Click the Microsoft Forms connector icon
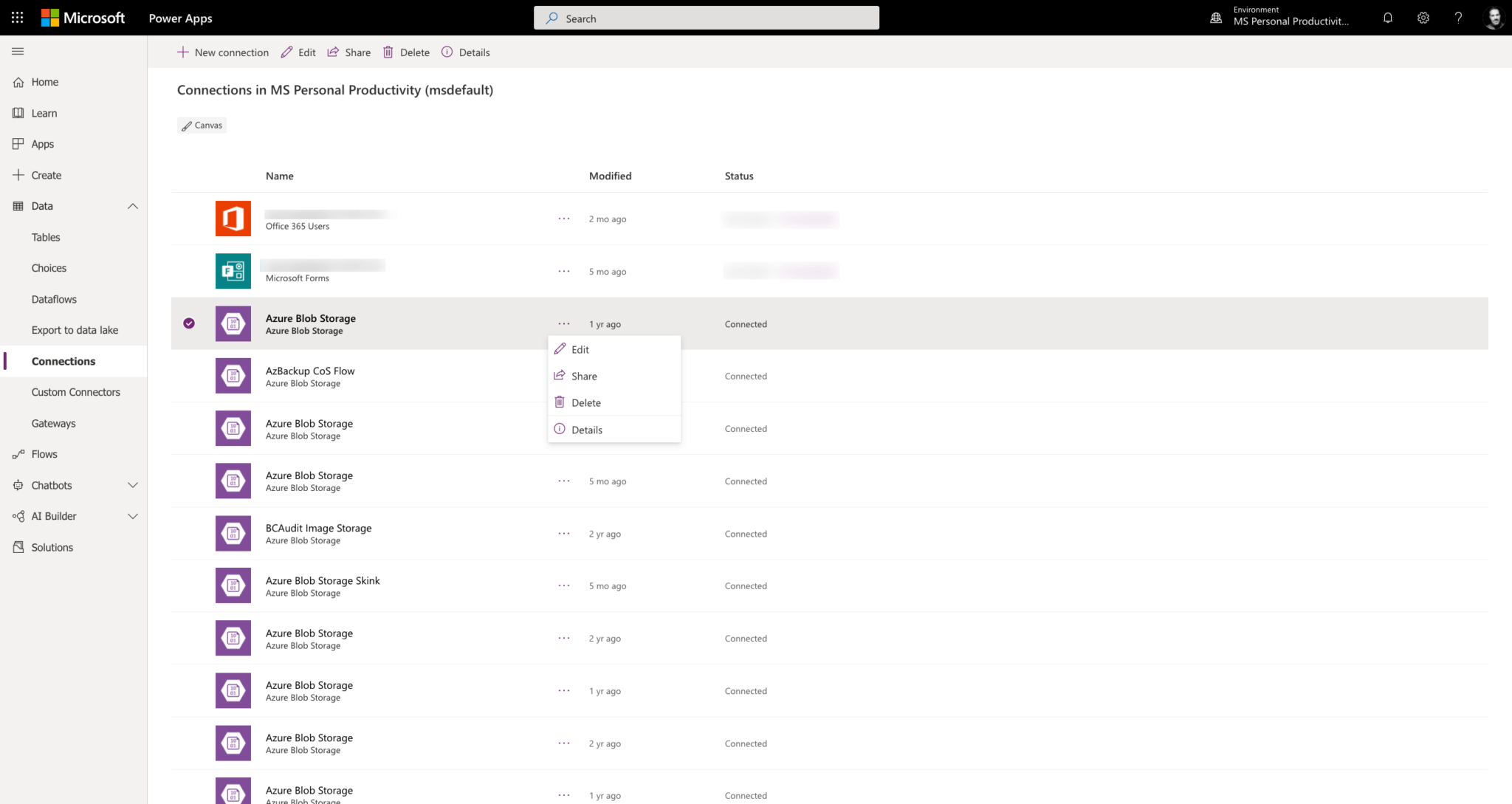 [232, 271]
